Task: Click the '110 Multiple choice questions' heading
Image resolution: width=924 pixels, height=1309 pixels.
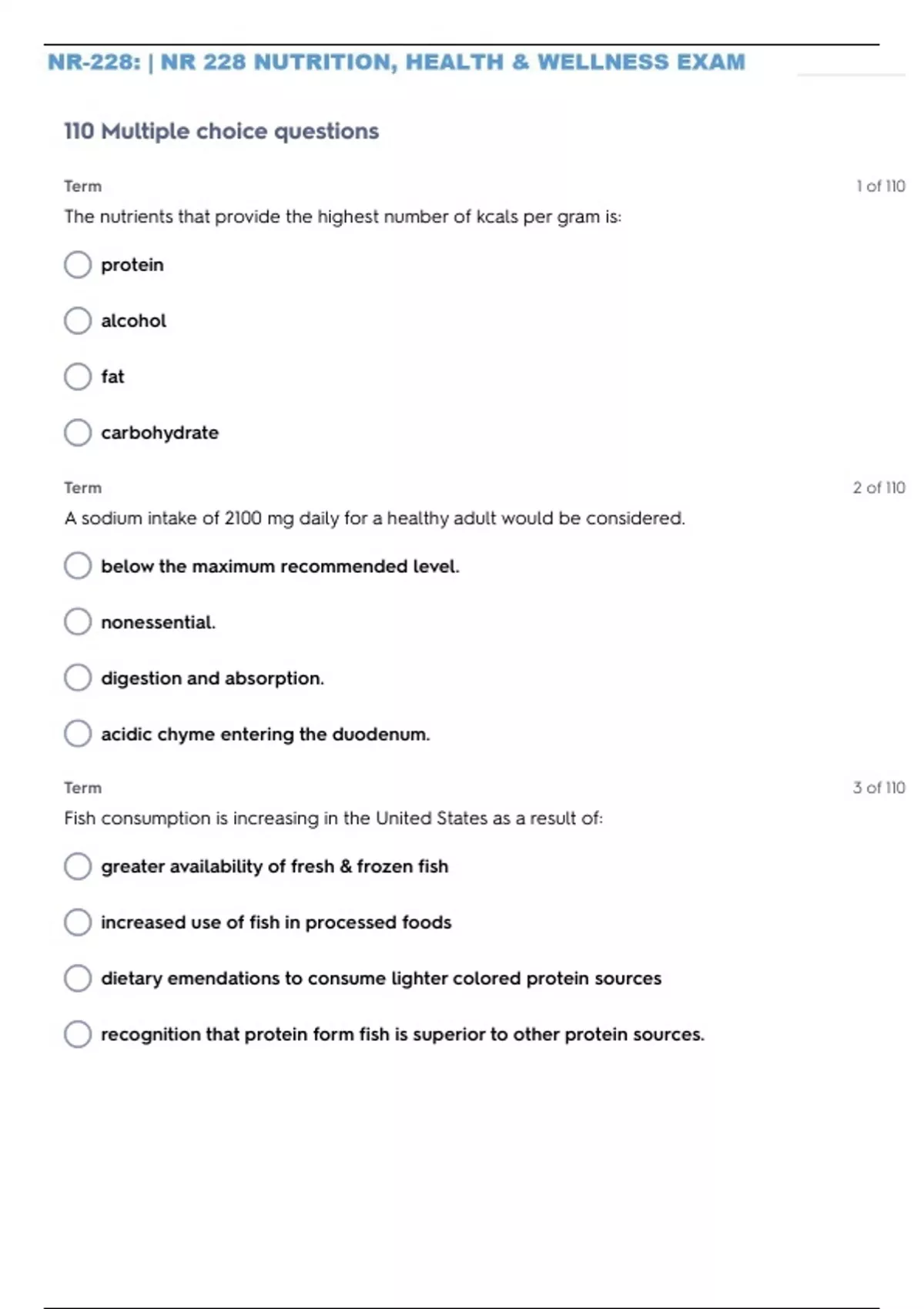Action: coord(221,132)
